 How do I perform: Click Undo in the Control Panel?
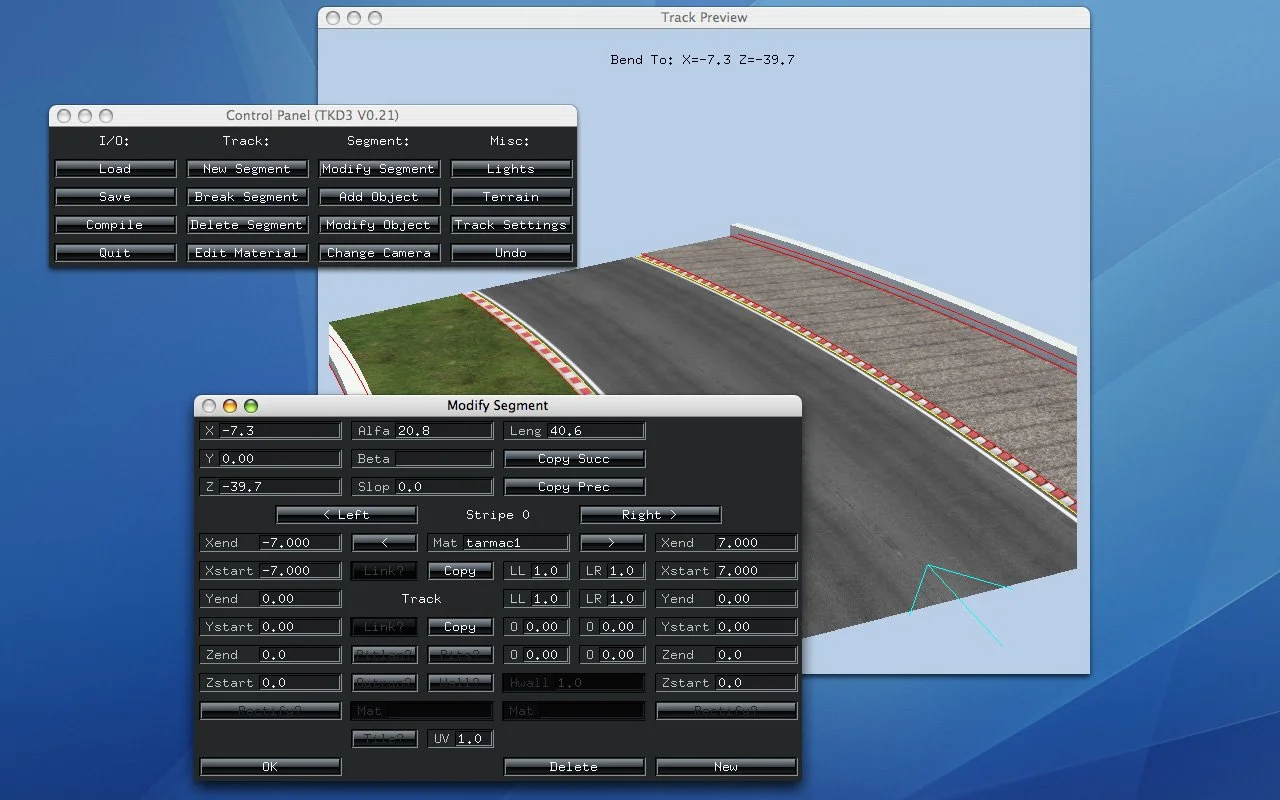pyautogui.click(x=511, y=252)
